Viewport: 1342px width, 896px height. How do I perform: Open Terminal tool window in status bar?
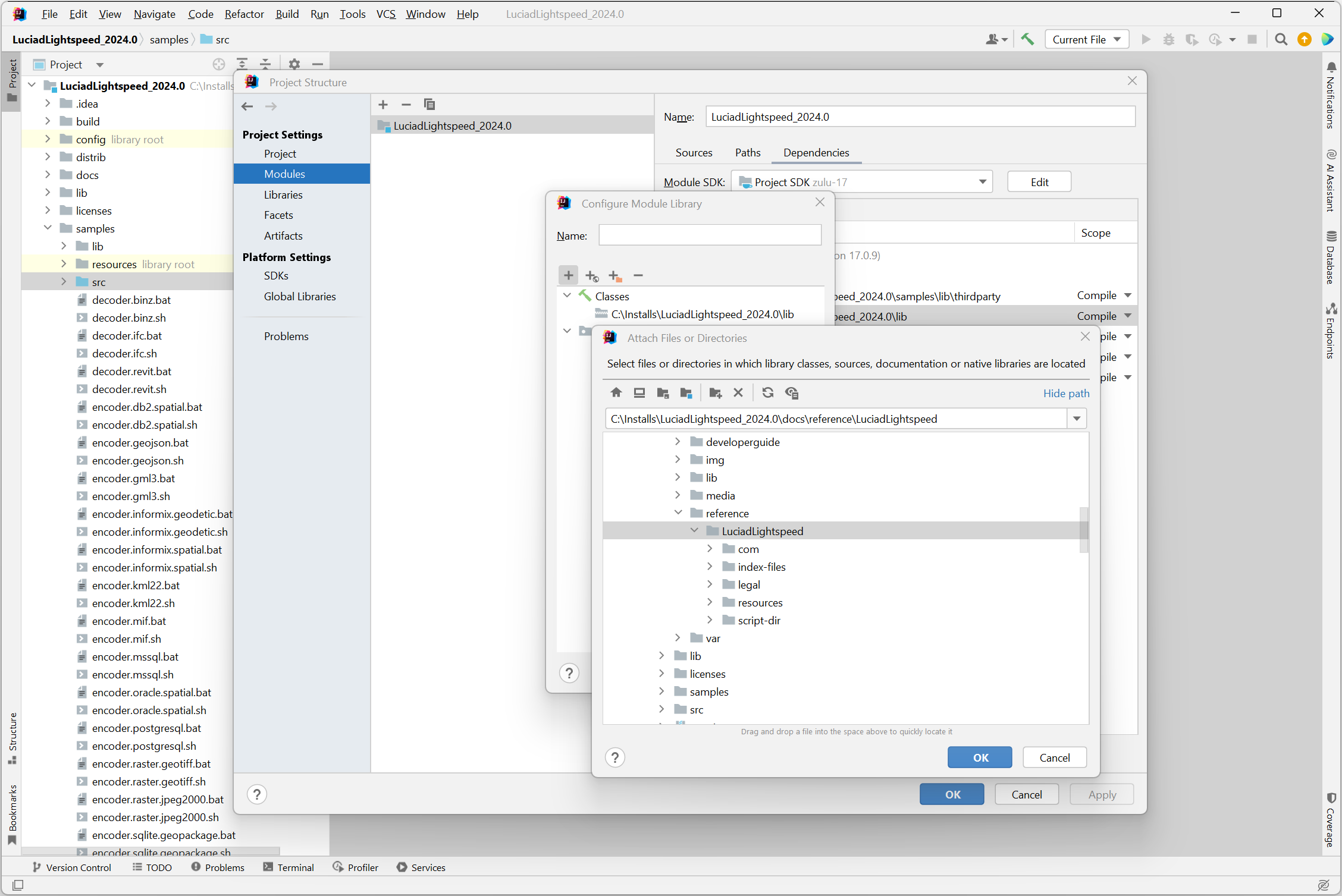pyautogui.click(x=289, y=867)
